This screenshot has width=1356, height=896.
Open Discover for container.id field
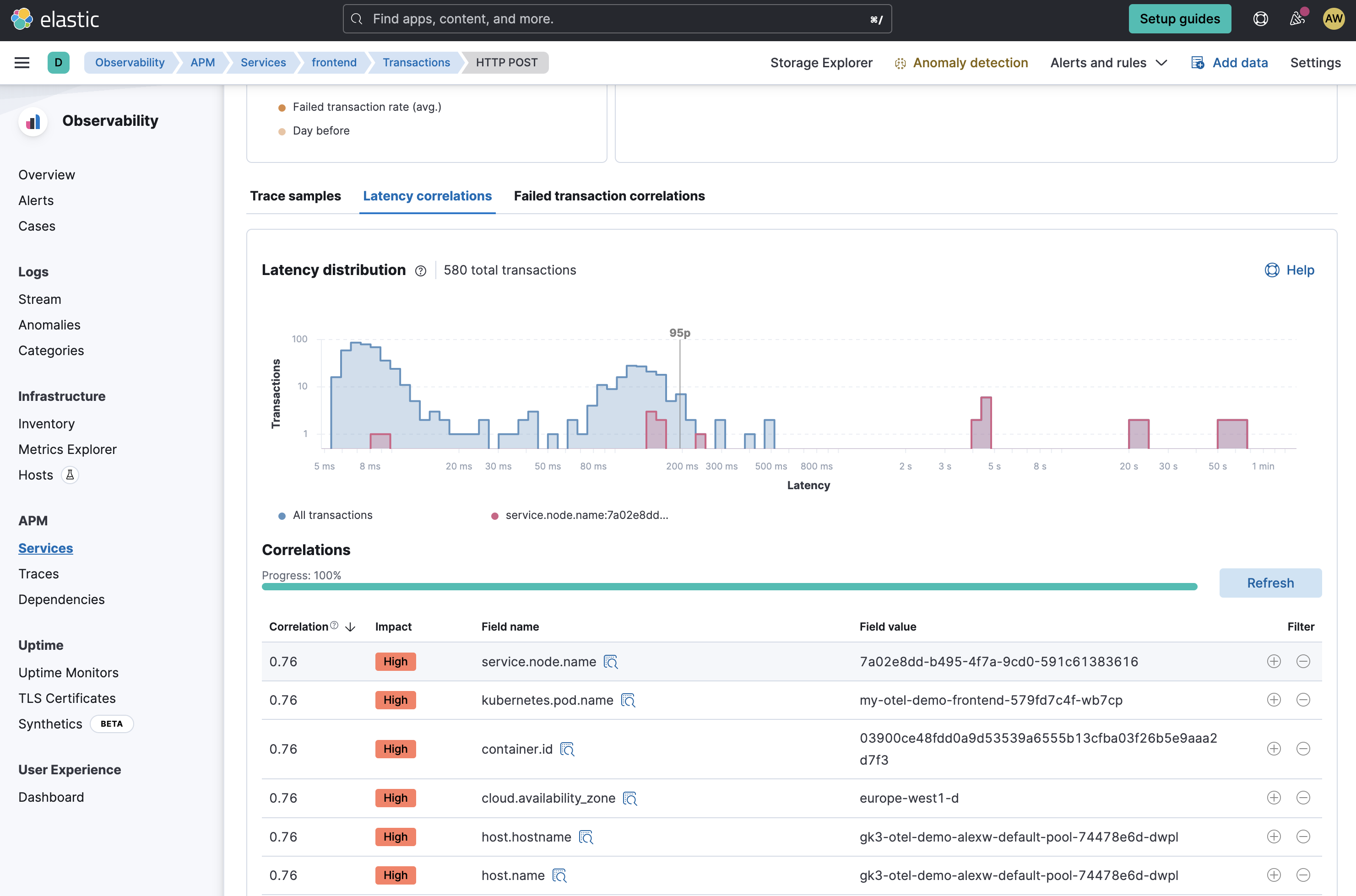point(567,749)
